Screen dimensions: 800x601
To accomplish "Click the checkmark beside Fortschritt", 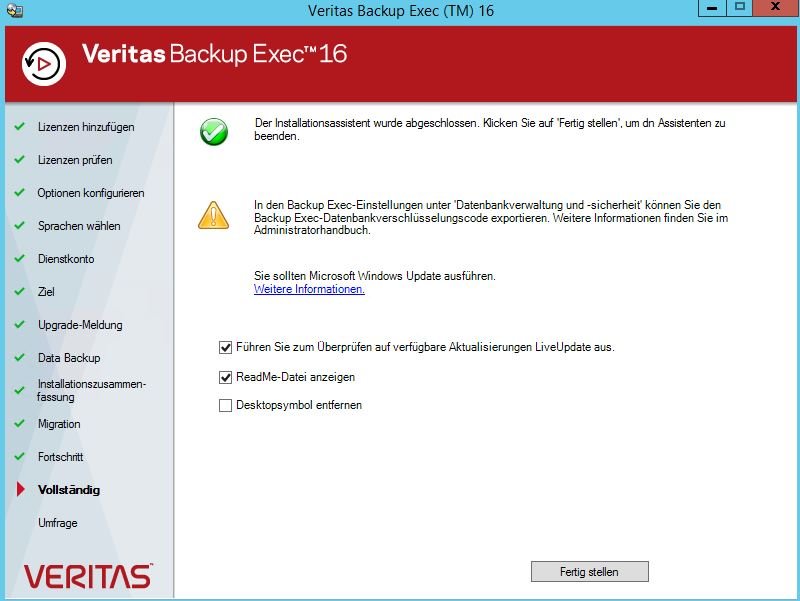I will click(x=19, y=456).
